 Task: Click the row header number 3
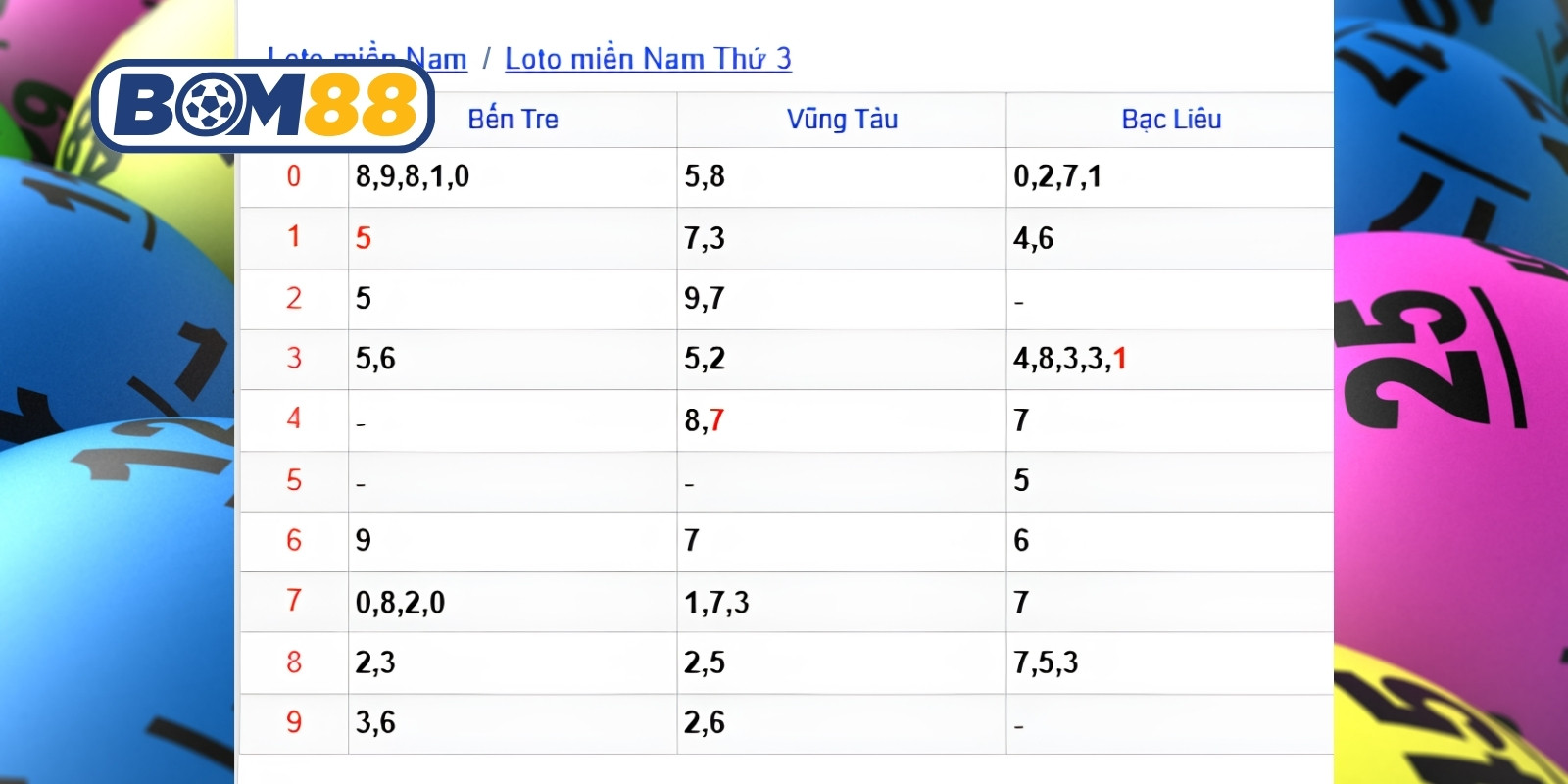coord(293,358)
